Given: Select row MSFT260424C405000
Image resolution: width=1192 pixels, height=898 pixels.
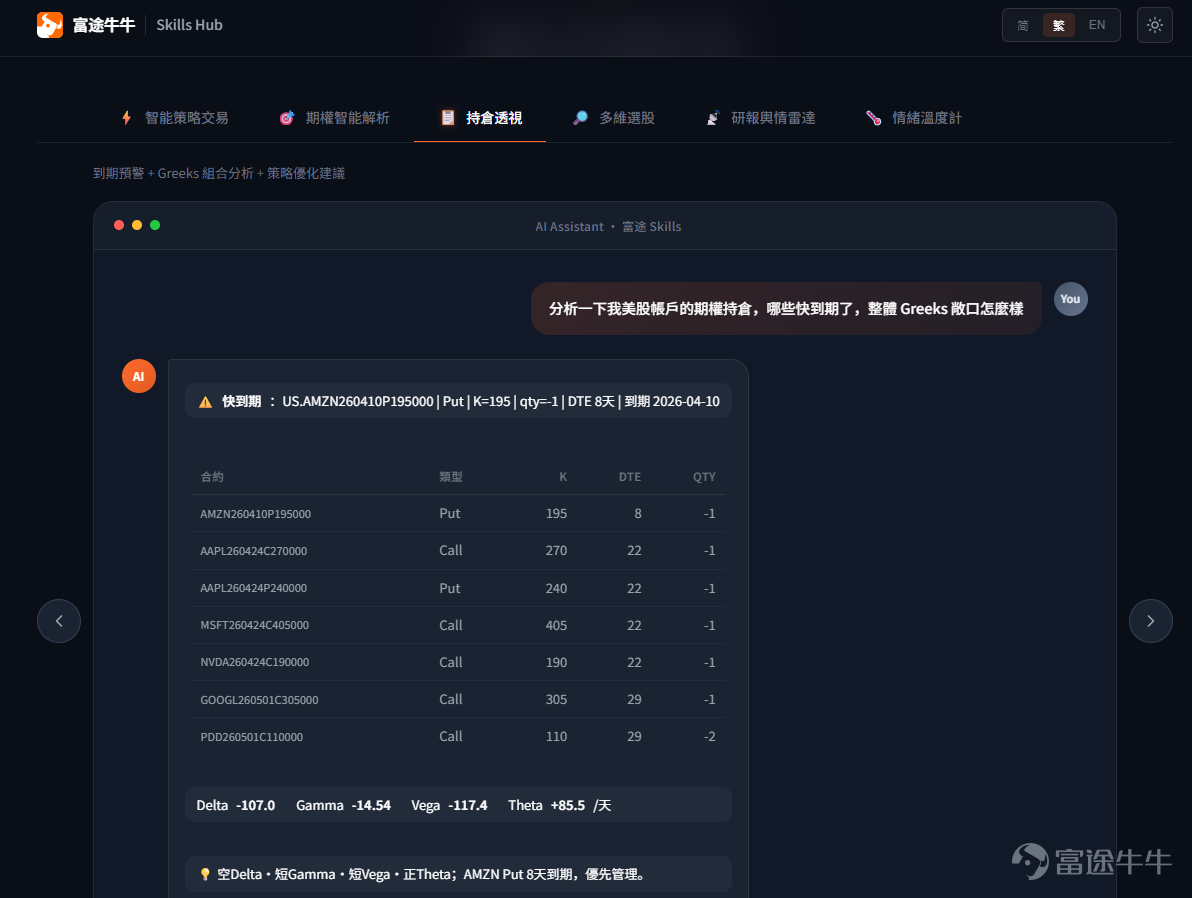Looking at the screenshot, I should (458, 625).
